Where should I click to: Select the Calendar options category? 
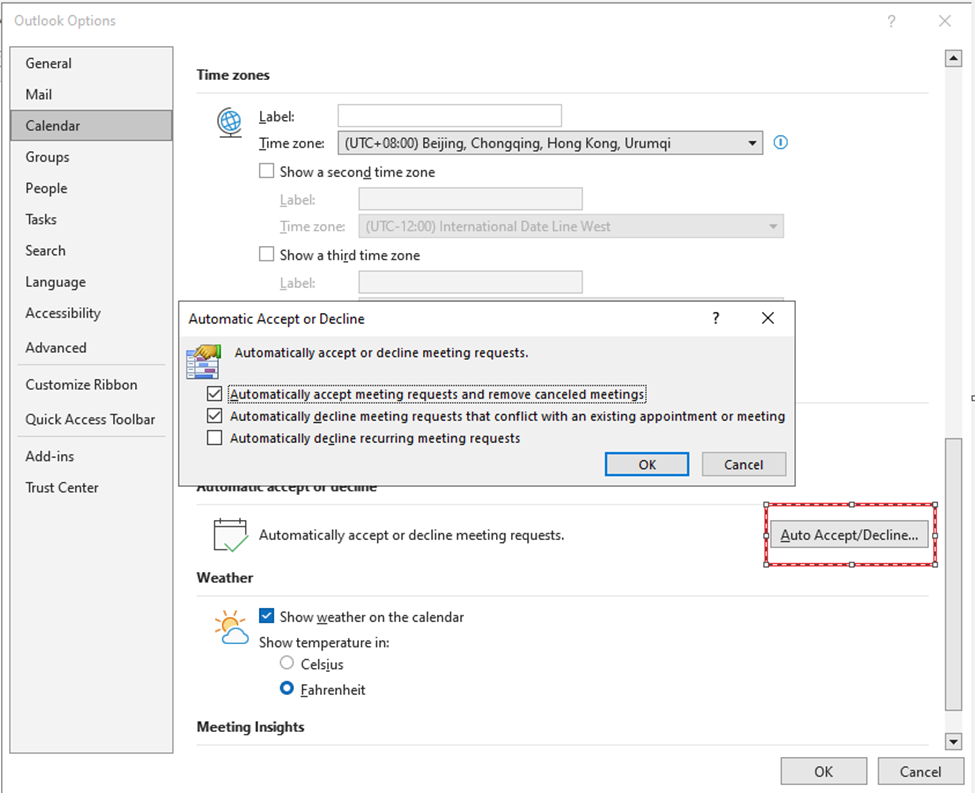tap(91, 126)
